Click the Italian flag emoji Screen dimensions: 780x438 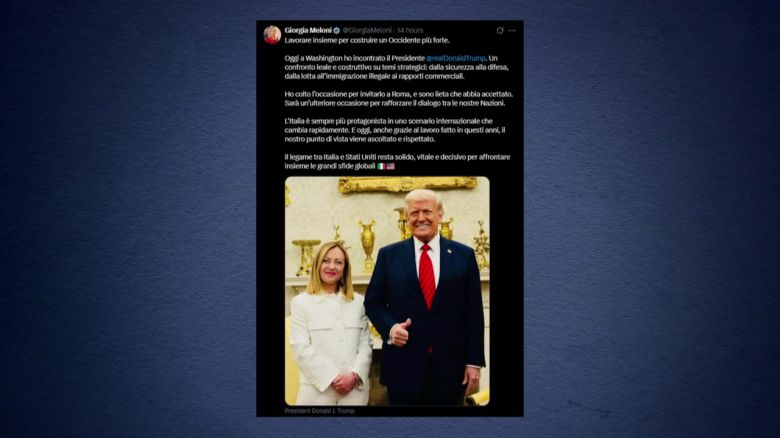click(x=382, y=166)
